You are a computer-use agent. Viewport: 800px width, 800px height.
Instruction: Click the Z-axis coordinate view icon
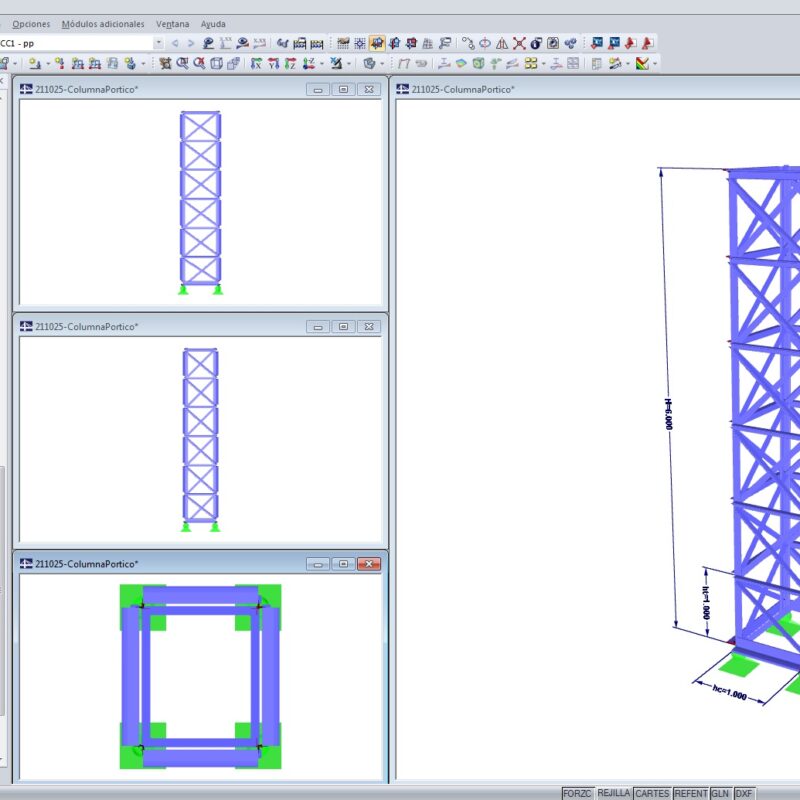309,63
